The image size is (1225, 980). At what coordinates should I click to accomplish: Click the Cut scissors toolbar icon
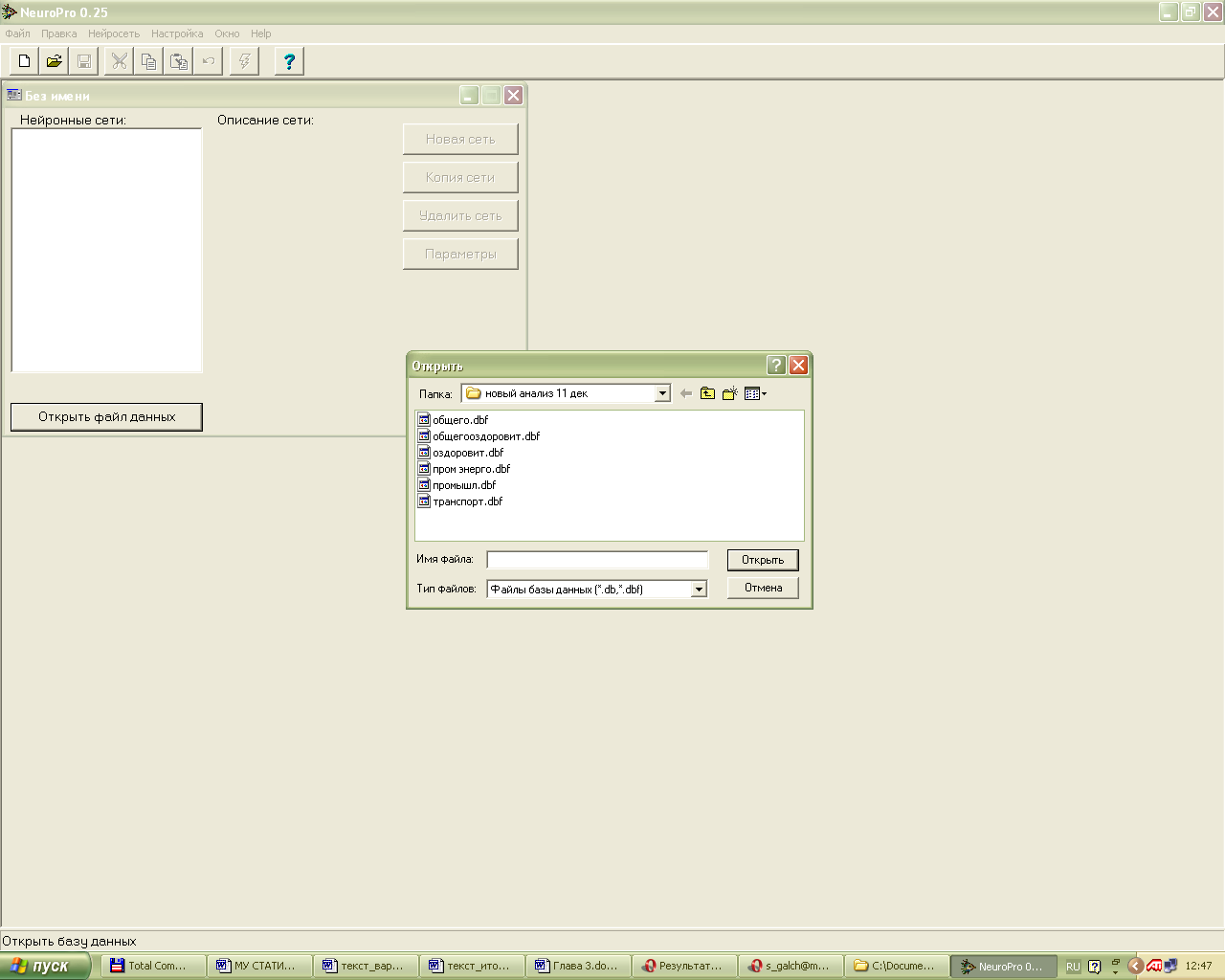(120, 61)
